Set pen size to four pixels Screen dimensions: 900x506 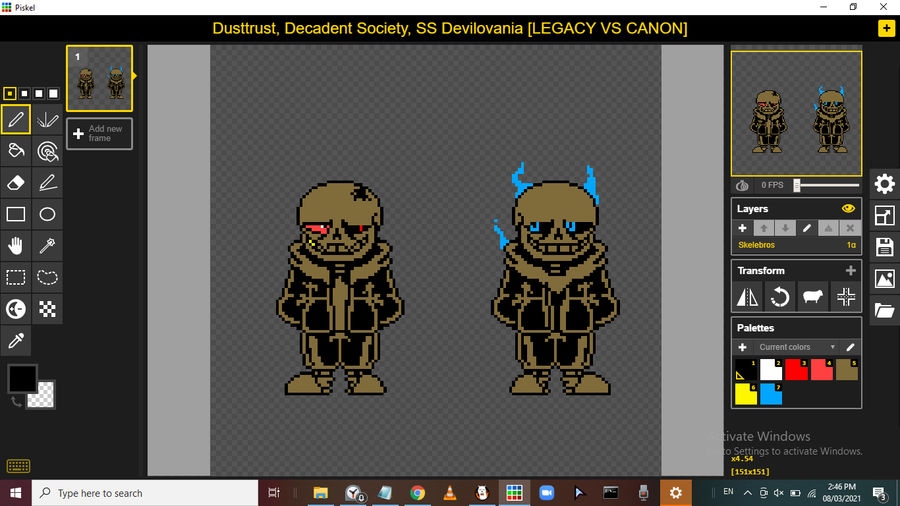point(53,93)
